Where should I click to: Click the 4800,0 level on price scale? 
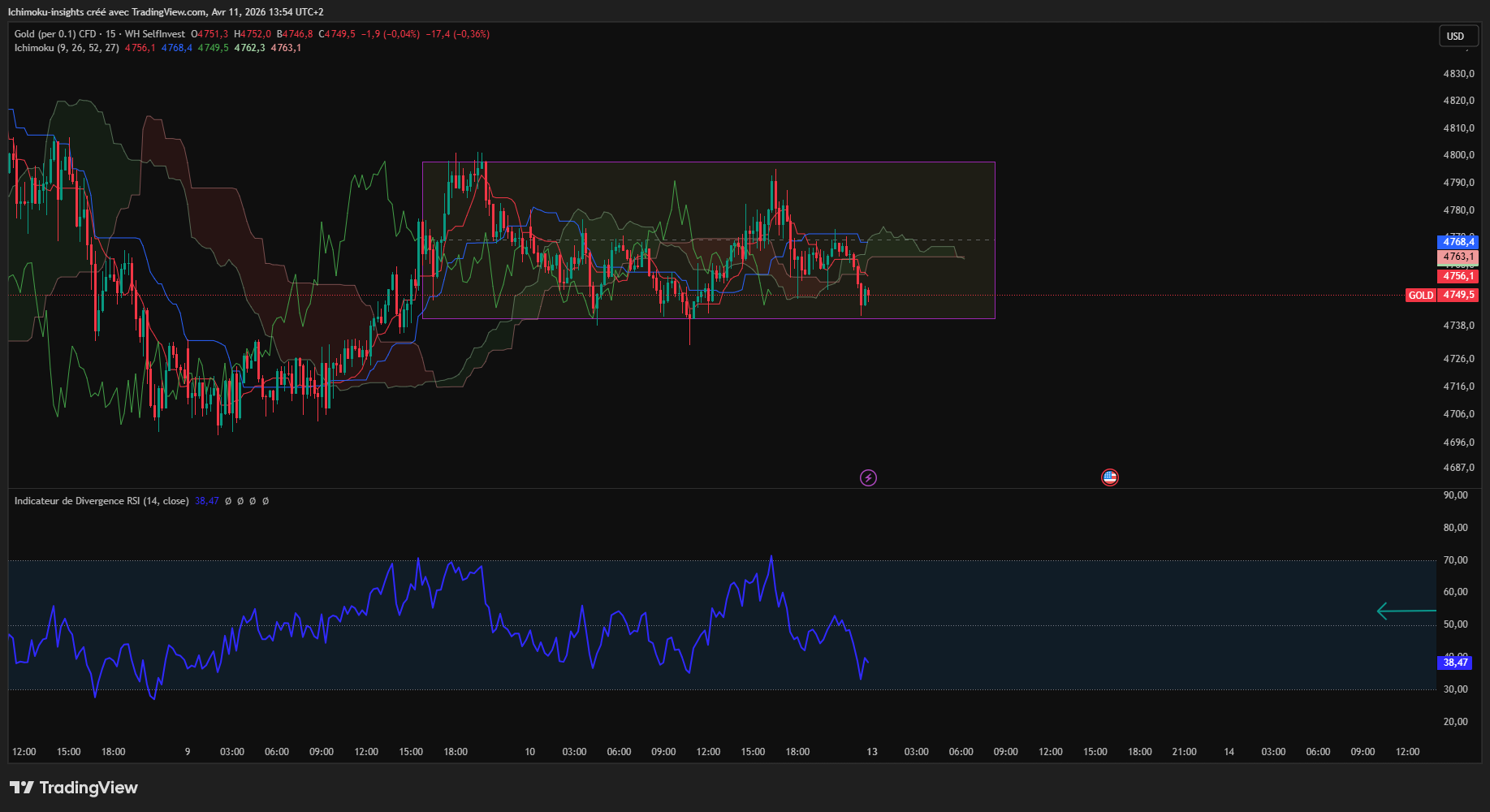pyautogui.click(x=1458, y=155)
